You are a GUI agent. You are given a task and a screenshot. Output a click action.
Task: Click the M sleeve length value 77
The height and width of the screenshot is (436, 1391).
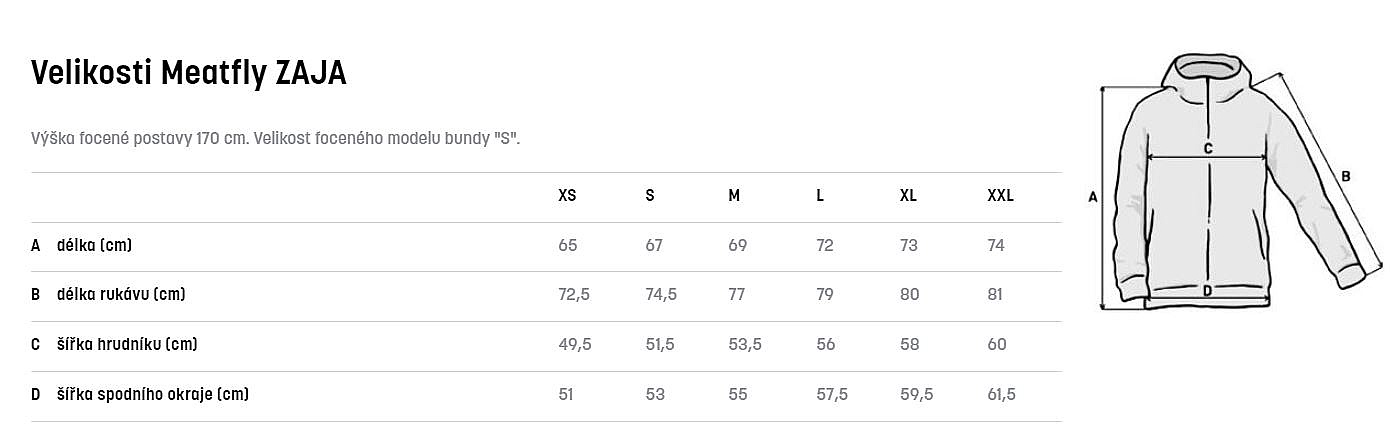(737, 294)
